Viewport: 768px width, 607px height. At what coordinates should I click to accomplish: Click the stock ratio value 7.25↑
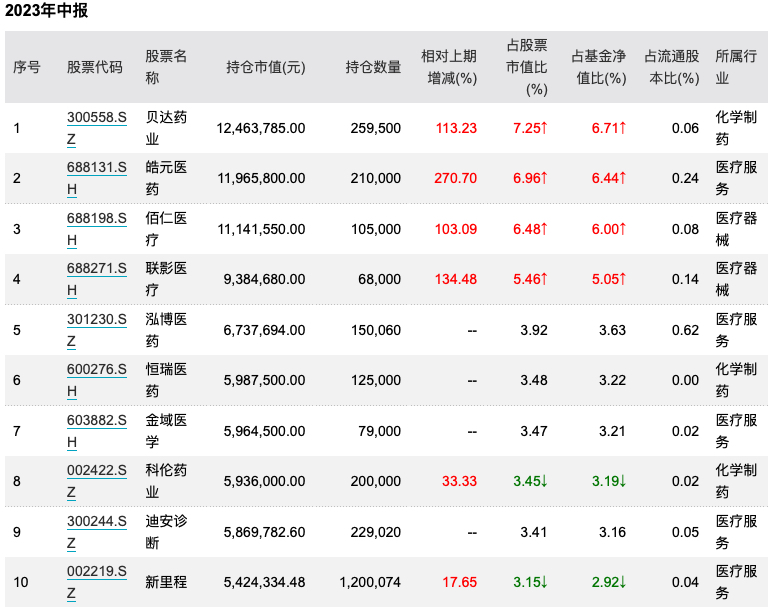pos(530,128)
